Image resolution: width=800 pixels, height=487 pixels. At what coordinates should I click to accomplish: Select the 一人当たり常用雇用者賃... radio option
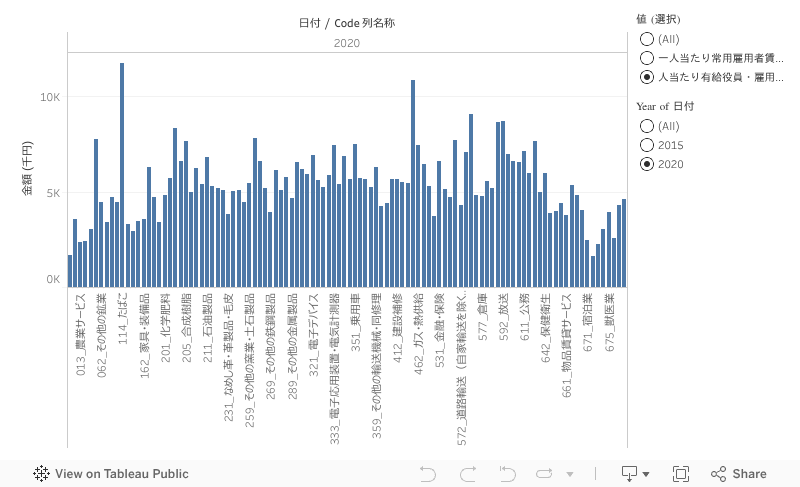647,58
